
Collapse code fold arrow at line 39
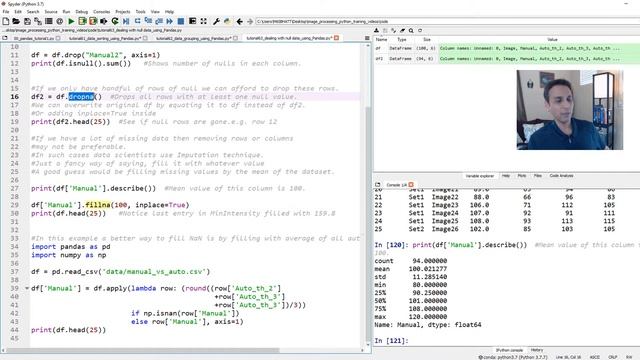27,288
